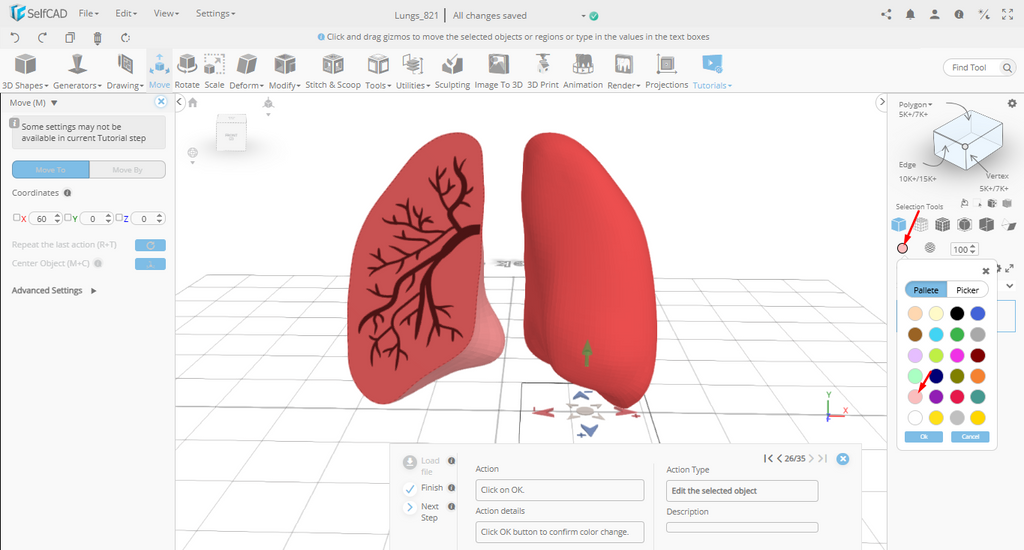Click the Projections tool

666,72
